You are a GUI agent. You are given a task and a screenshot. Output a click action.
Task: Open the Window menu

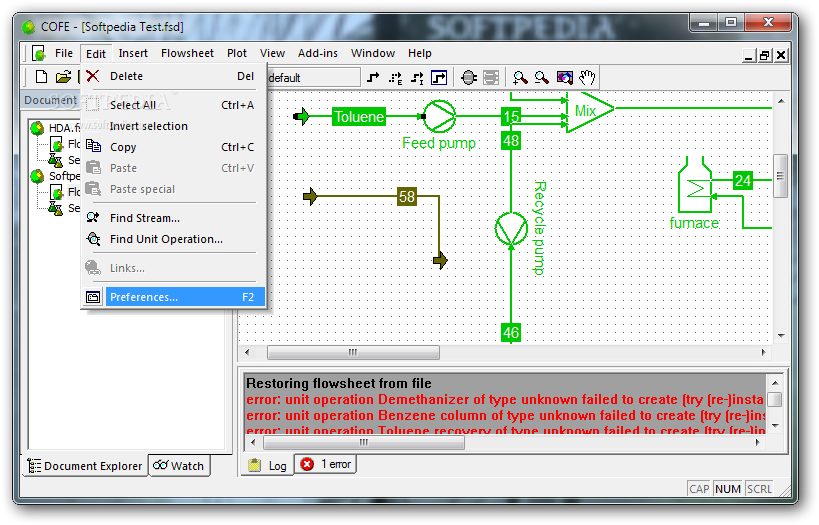coord(373,53)
